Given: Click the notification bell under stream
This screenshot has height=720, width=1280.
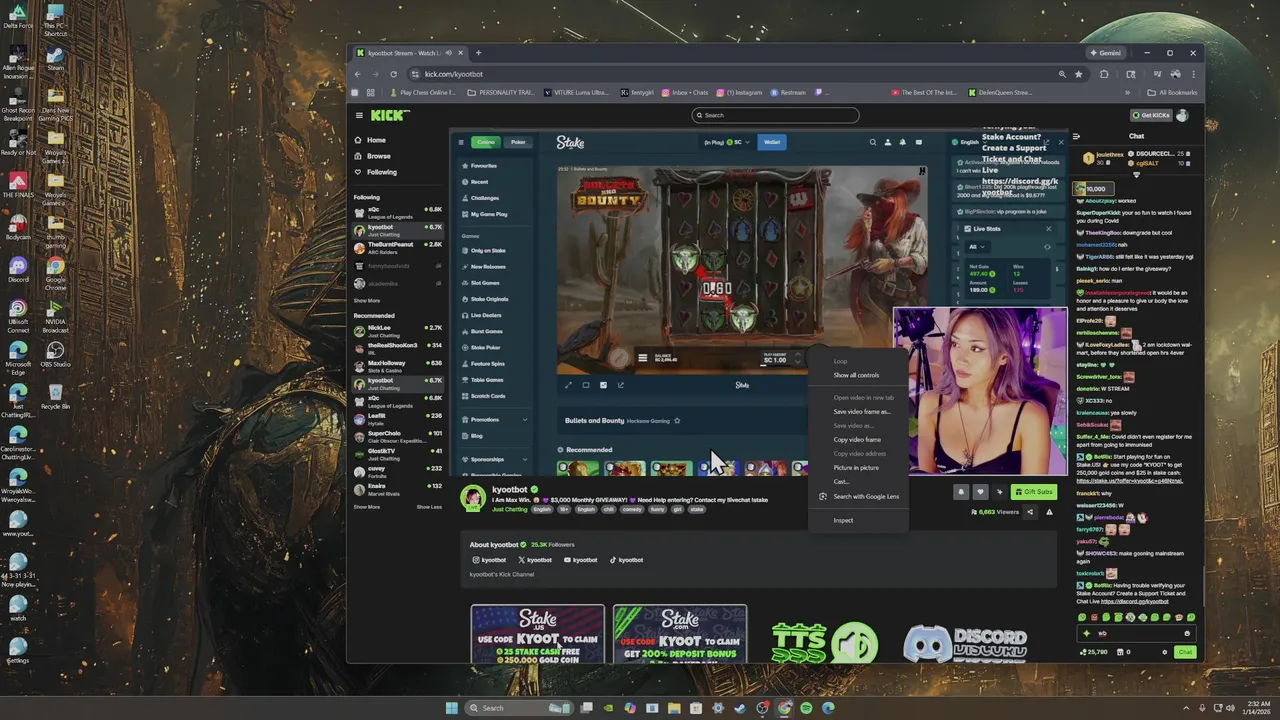Looking at the screenshot, I should (x=961, y=491).
